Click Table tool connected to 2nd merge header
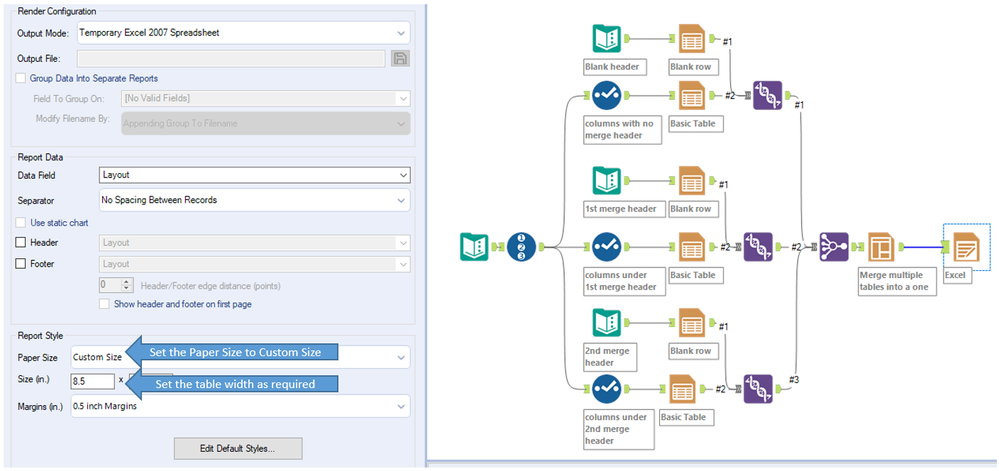This screenshot has width=999, height=471. coord(691,323)
